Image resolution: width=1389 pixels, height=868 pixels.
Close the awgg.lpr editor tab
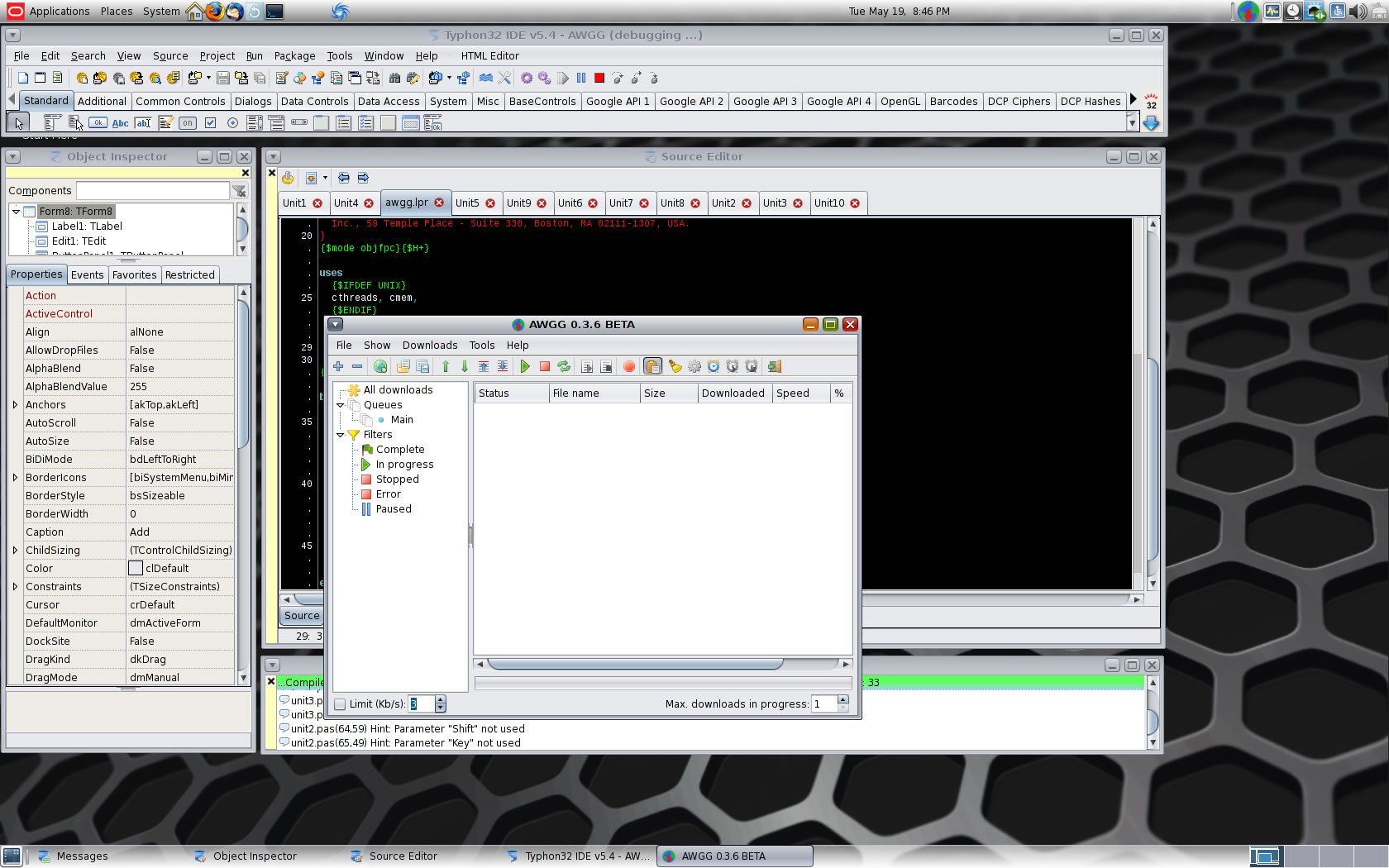pyautogui.click(x=439, y=203)
